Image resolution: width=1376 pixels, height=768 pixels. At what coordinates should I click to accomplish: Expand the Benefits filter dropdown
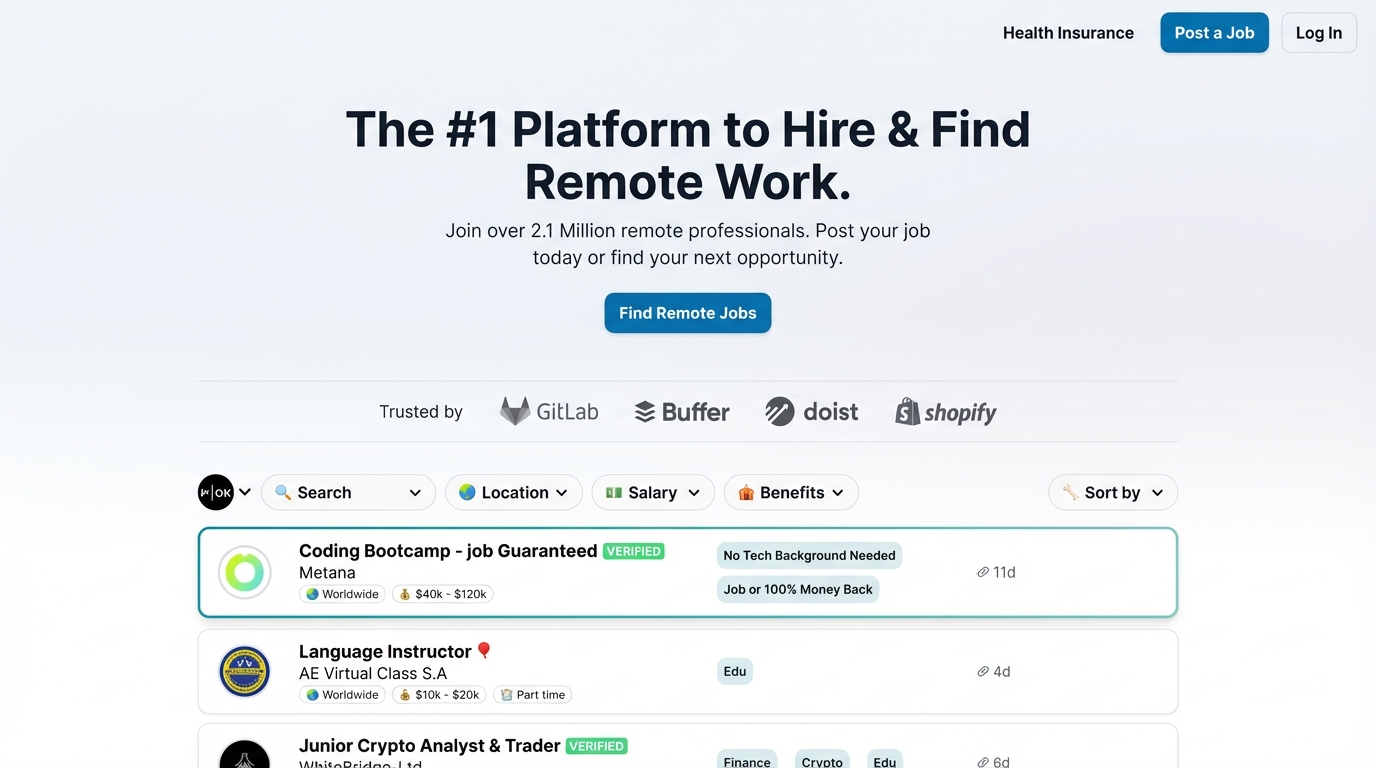[x=791, y=492]
